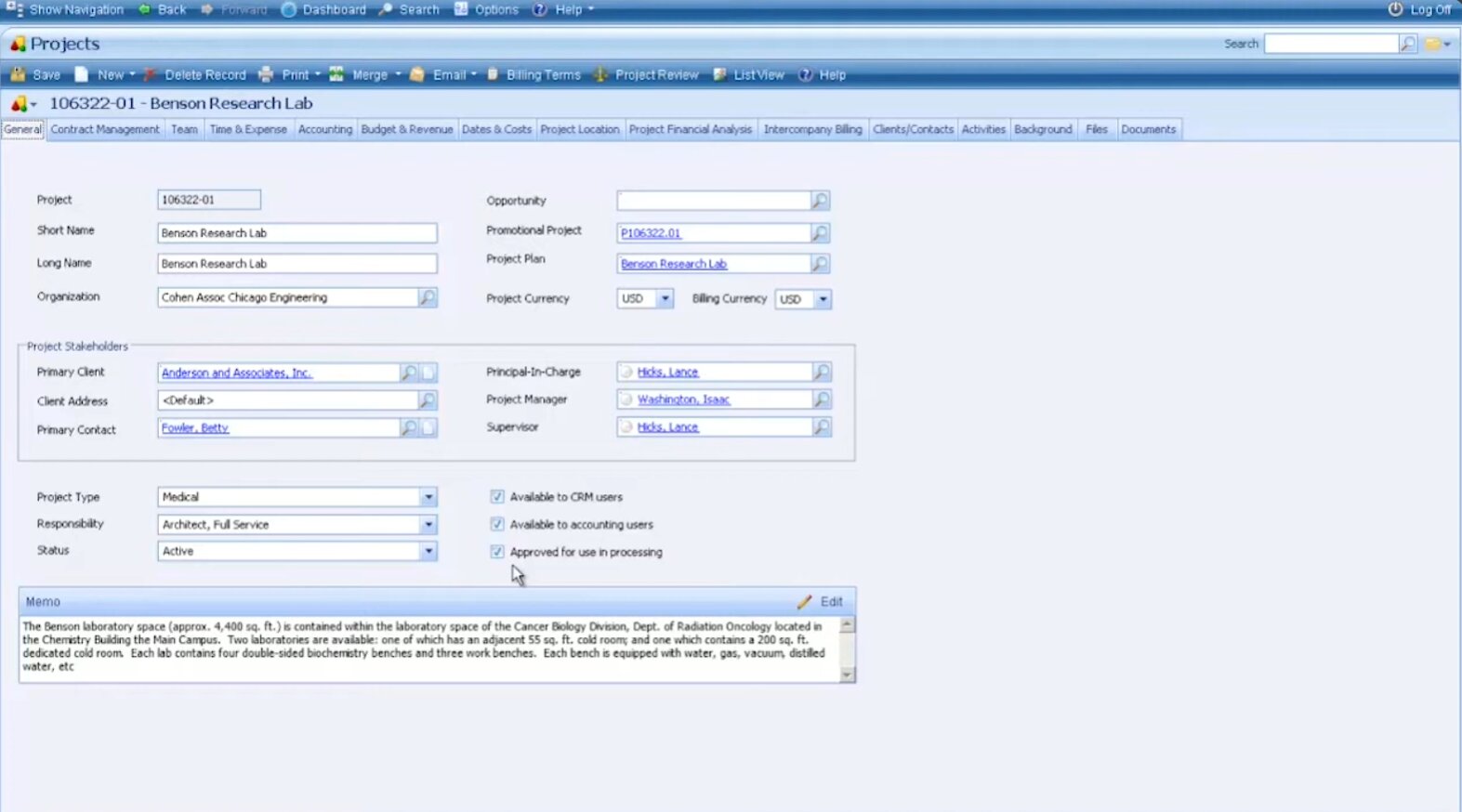The width and height of the screenshot is (1462, 812).
Task: Toggle Approved for use in processing
Action: (497, 552)
